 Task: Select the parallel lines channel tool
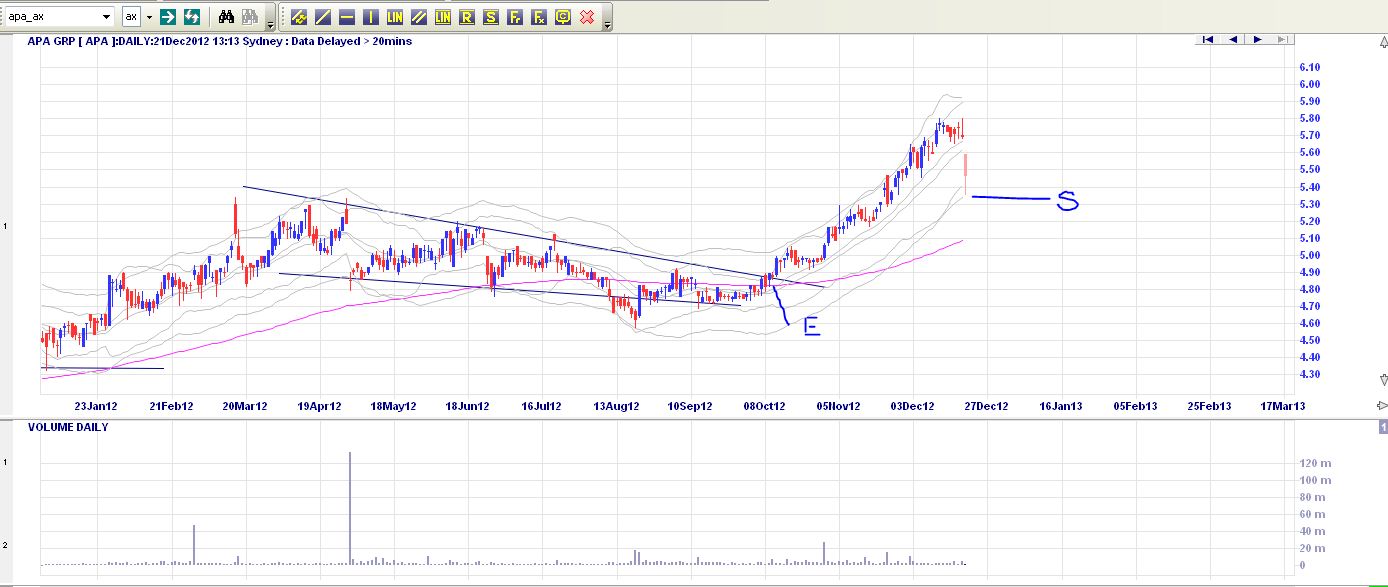[419, 17]
